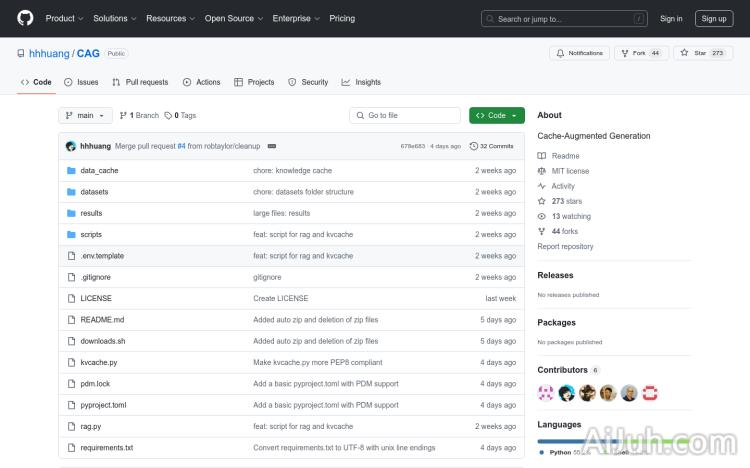750x468 pixels.
Task: Click the first contributor avatar
Action: [545, 393]
